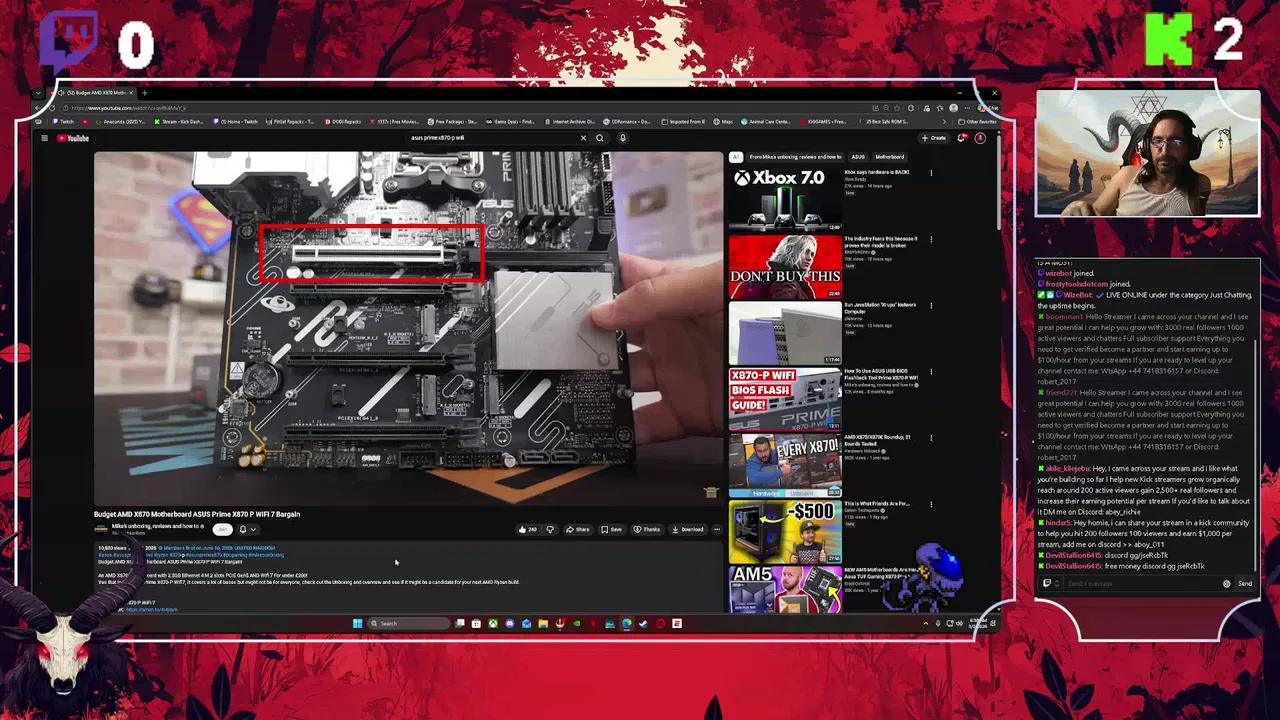Viewport: 1280px width, 720px height.
Task: Download the current video
Action: (688, 529)
